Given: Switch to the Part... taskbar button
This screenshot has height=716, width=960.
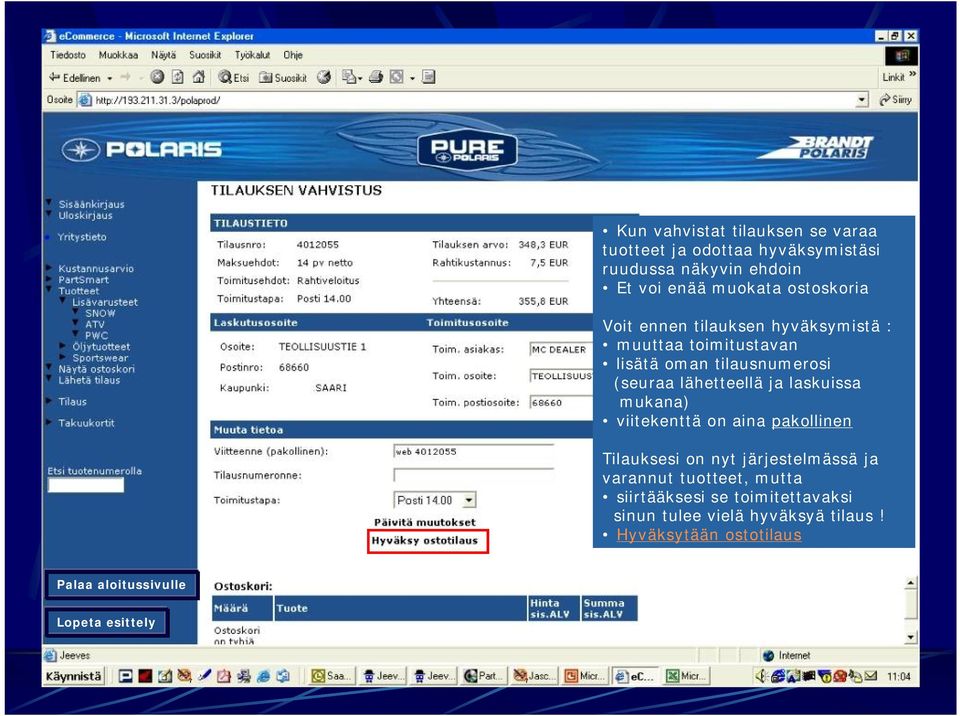Looking at the screenshot, I should [x=483, y=676].
